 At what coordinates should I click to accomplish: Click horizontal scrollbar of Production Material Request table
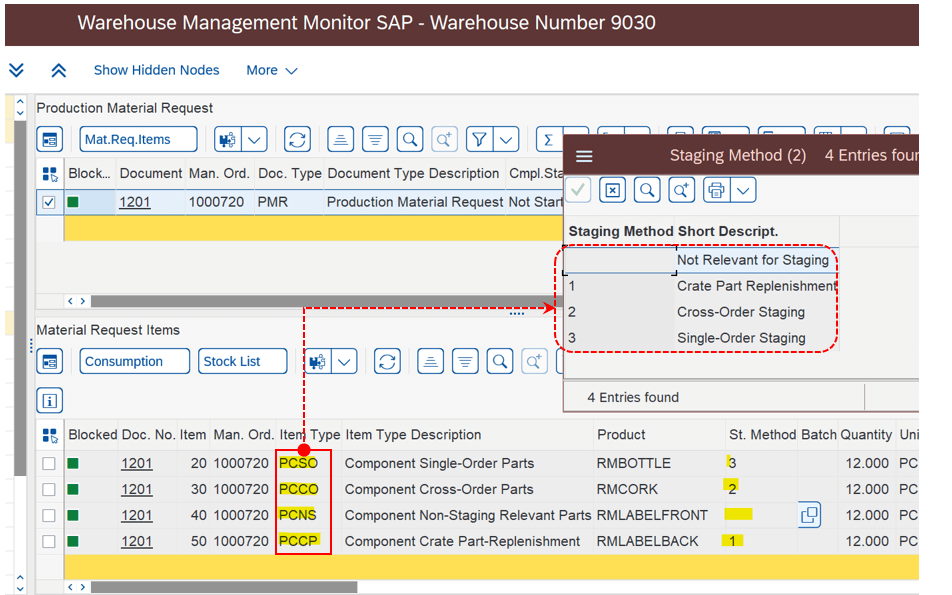(327, 301)
